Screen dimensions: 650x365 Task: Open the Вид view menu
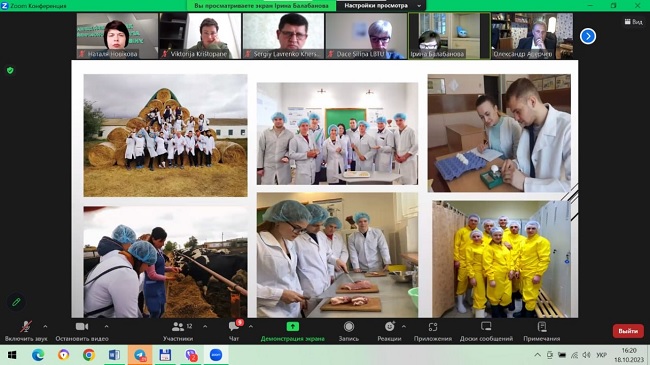coord(633,22)
